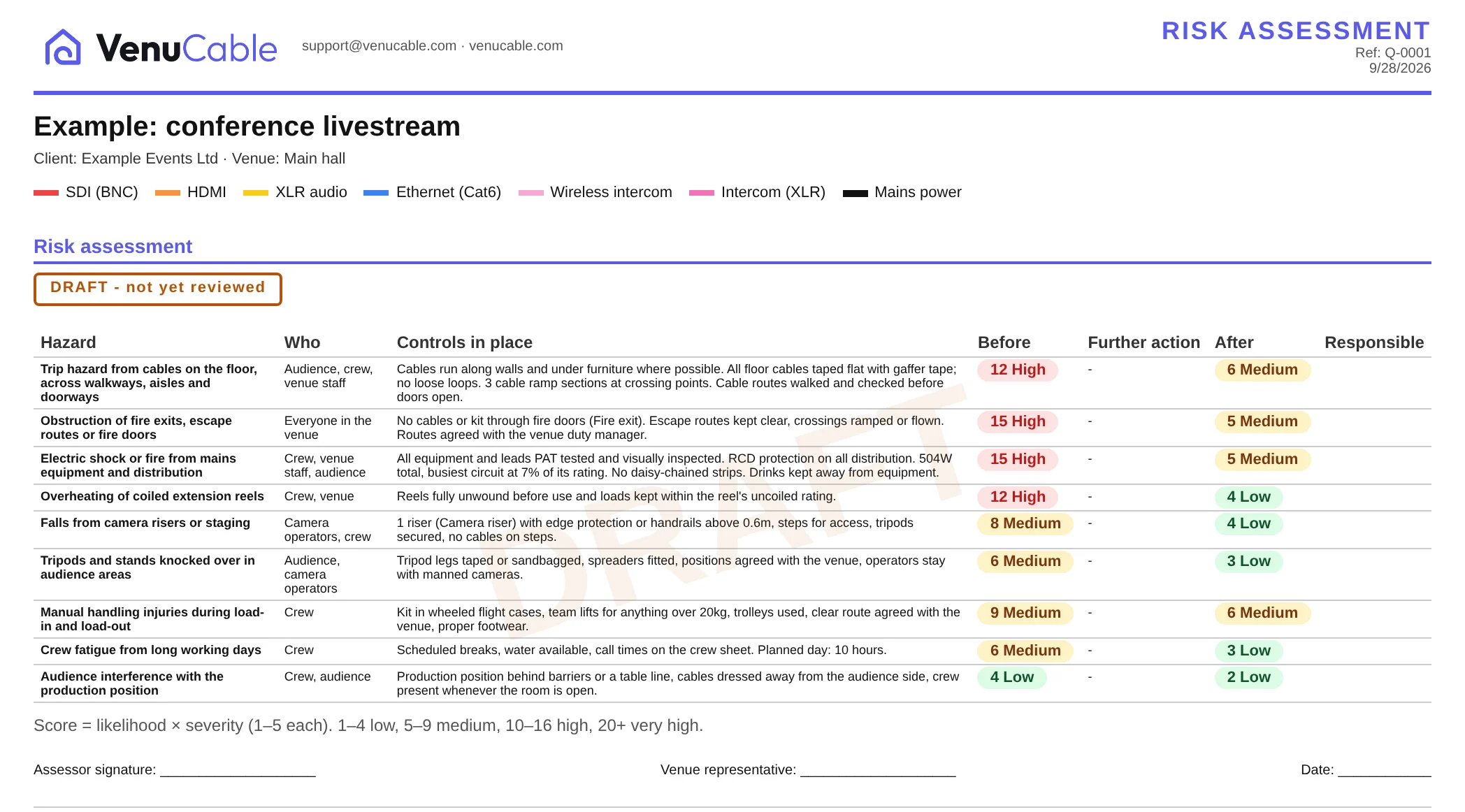Click 12 High badge in Overheating reels row
Screen dimensions: 1465x812
tap(1018, 498)
